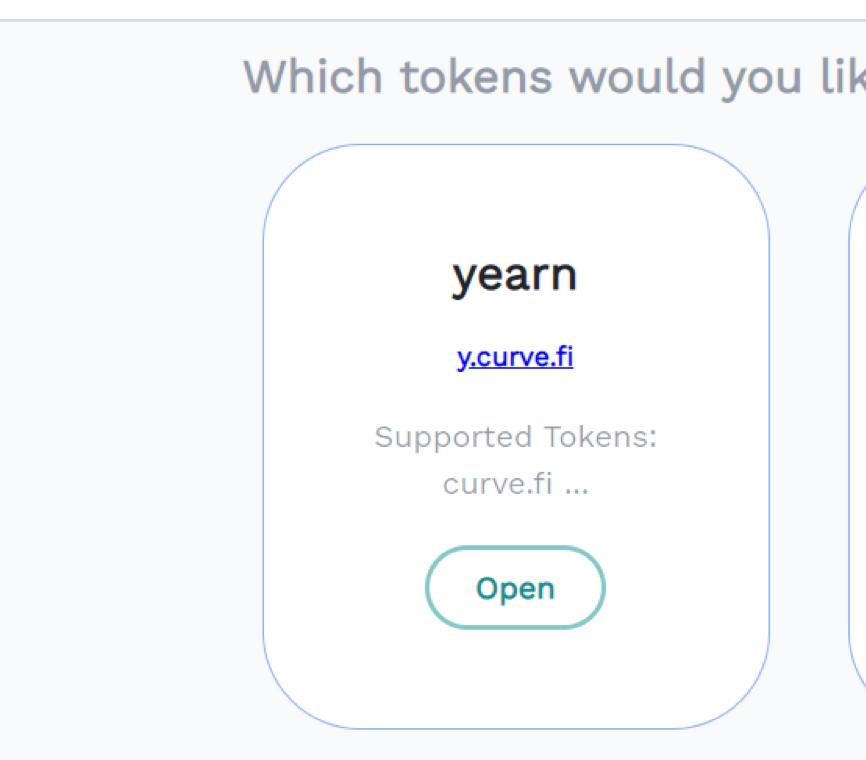
Task: Click yearn card space above the title
Action: click(x=515, y=195)
